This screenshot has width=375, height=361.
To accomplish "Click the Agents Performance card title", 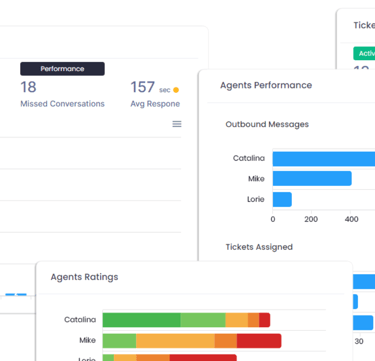I will click(x=266, y=85).
